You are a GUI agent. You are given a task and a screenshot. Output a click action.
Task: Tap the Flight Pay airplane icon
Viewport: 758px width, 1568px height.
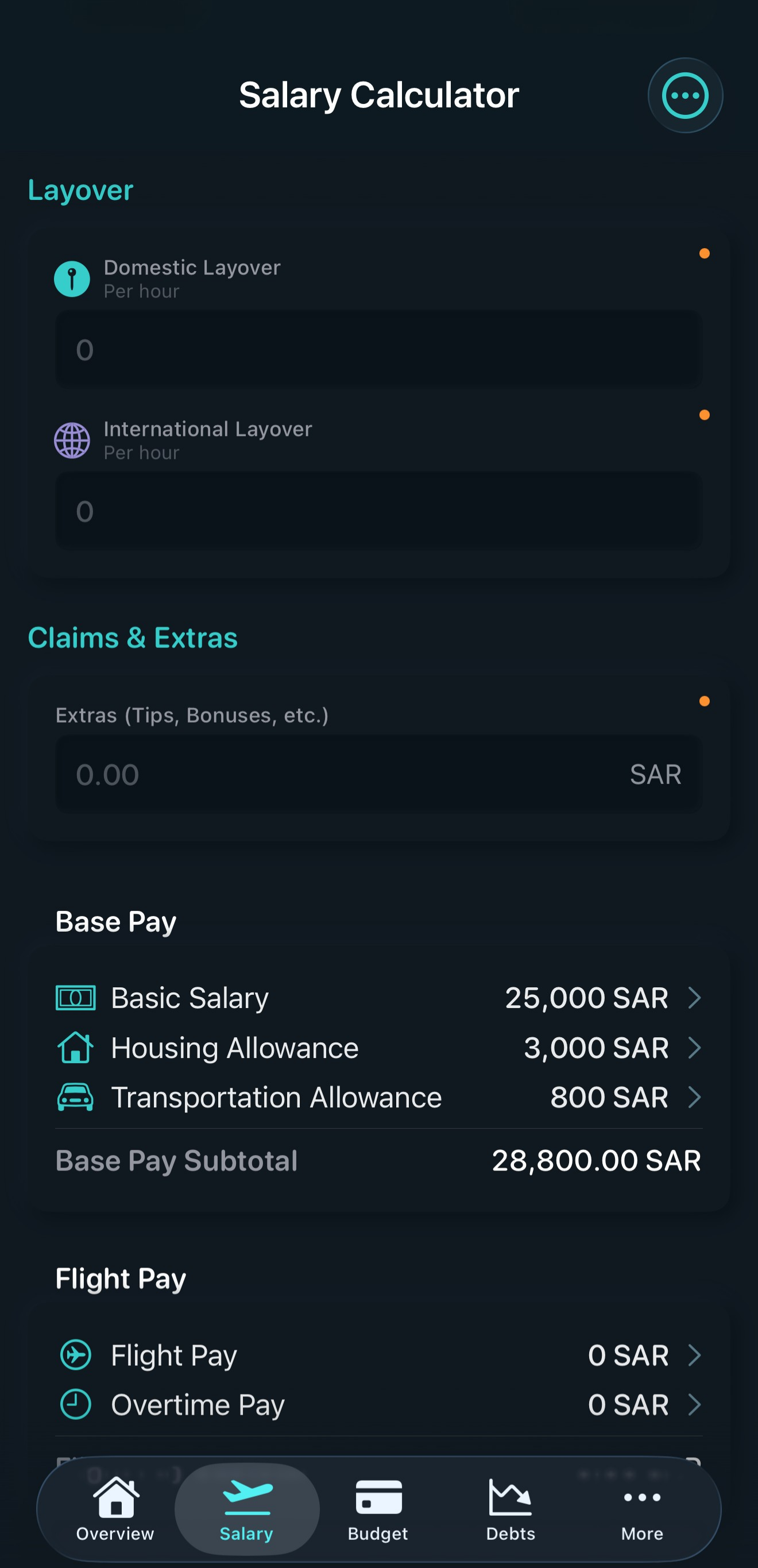click(x=75, y=1355)
